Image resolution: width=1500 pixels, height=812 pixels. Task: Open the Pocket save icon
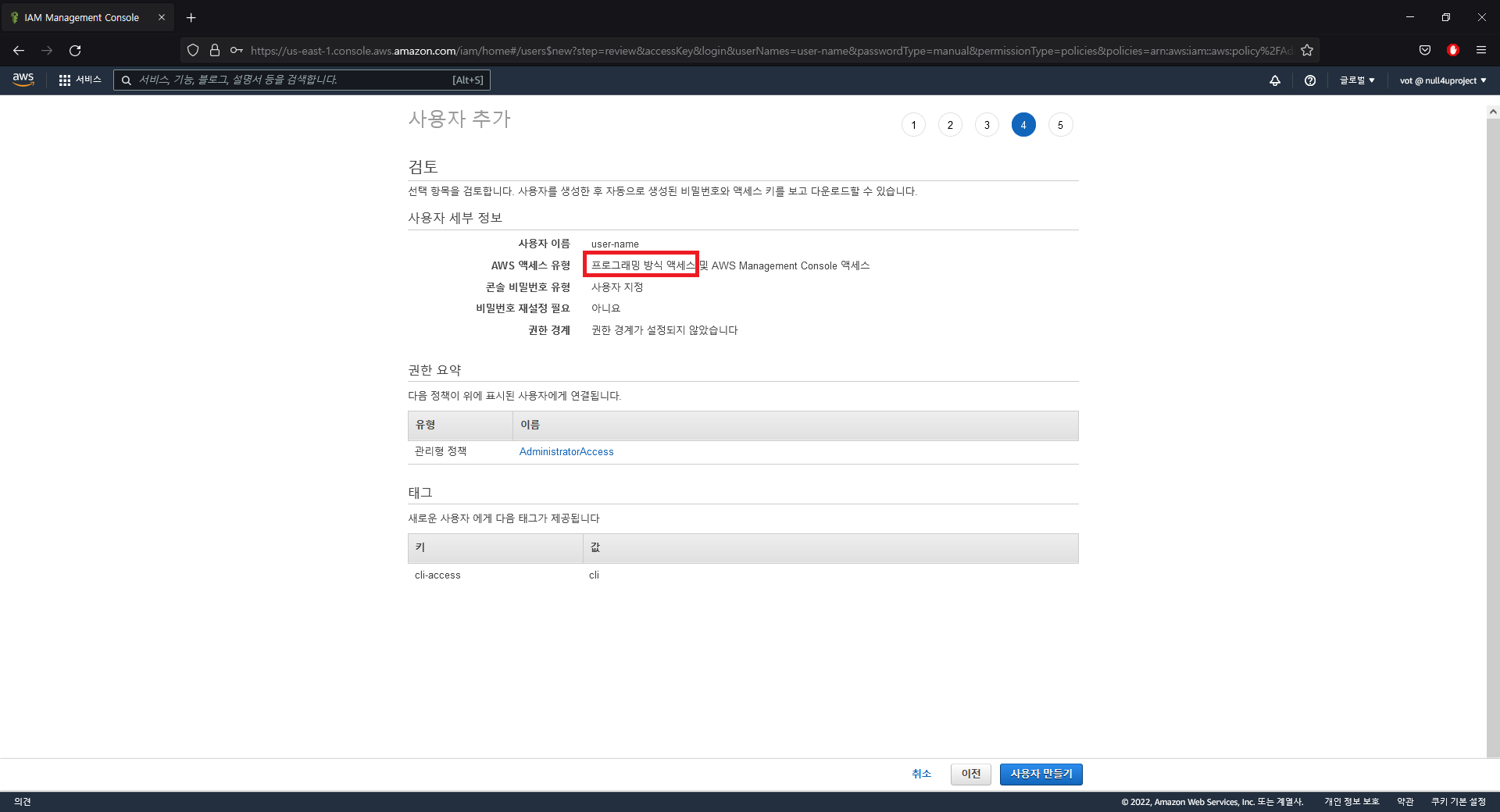click(1425, 51)
